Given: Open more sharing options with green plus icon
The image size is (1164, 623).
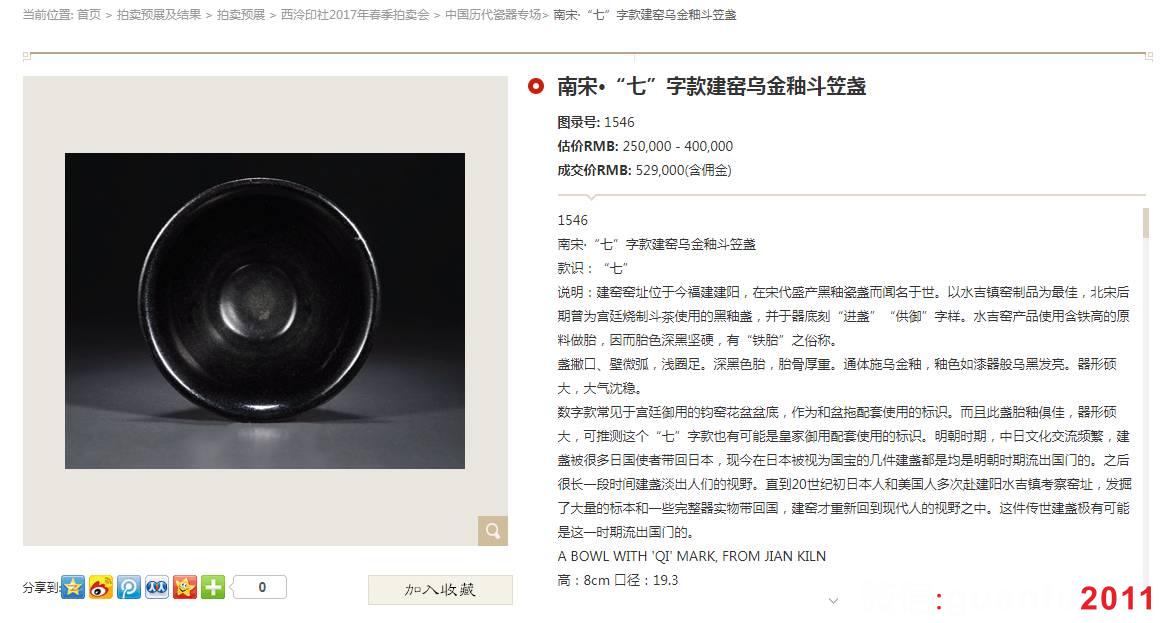Looking at the screenshot, I should [212, 588].
